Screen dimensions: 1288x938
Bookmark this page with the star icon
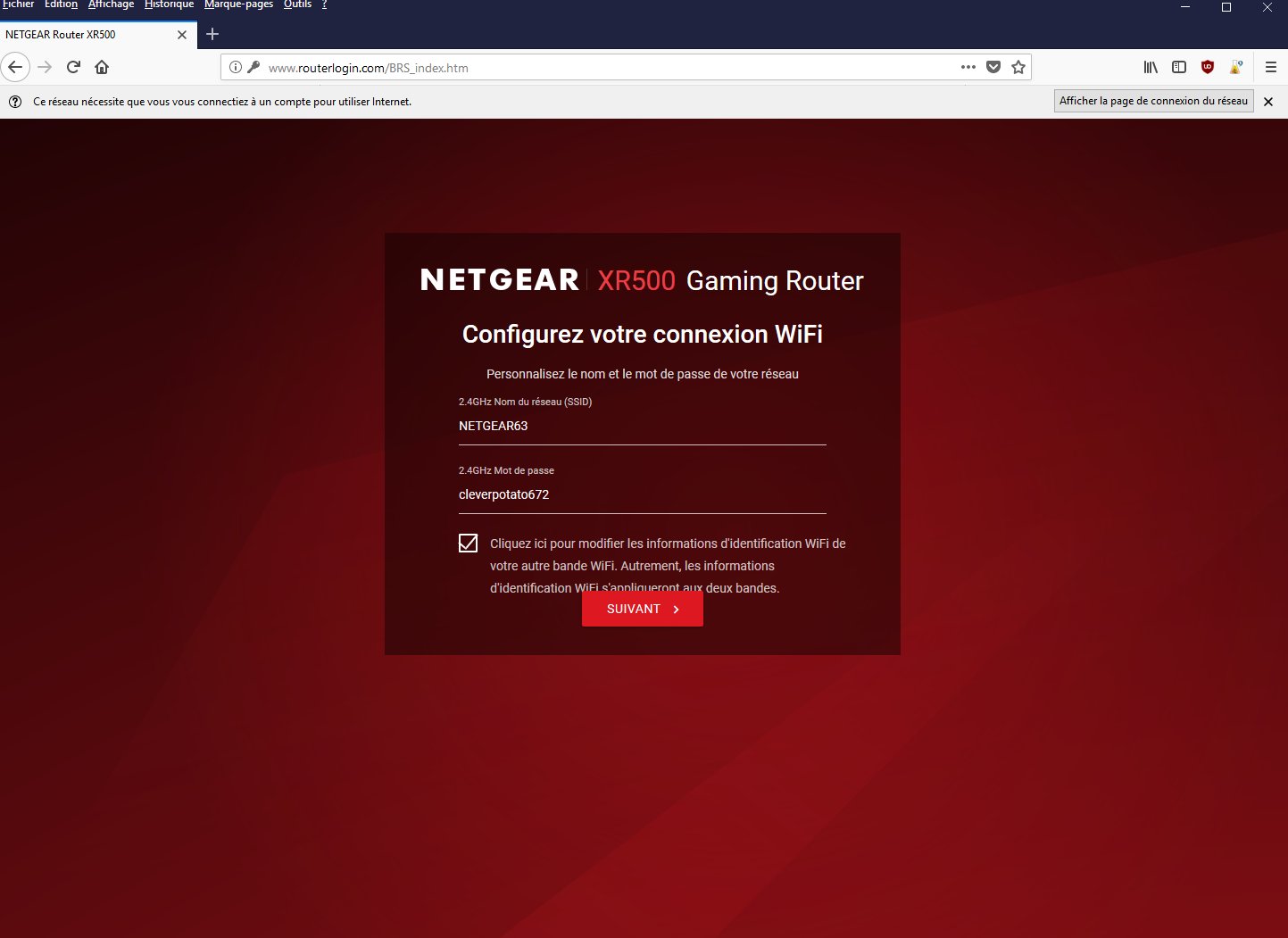tap(1018, 67)
